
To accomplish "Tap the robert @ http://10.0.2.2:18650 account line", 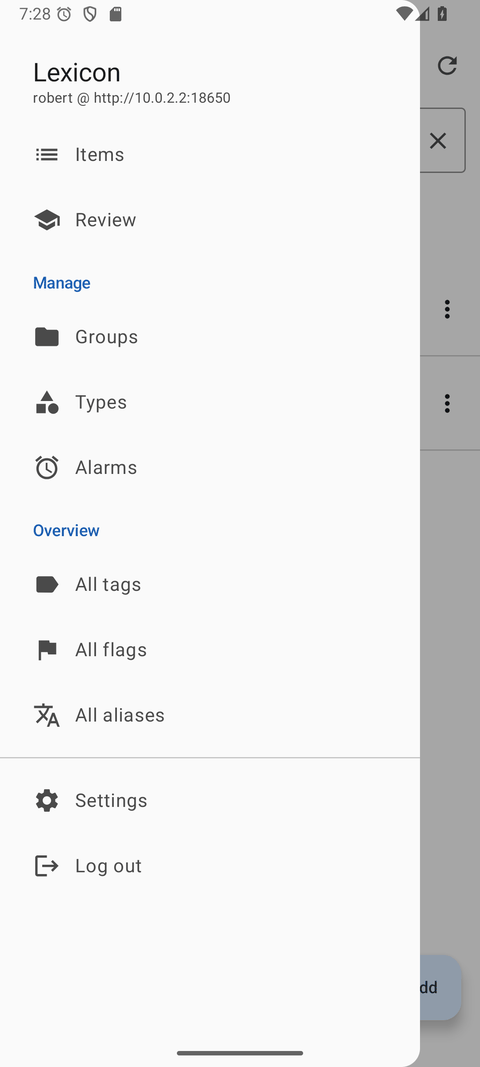I will coord(131,98).
